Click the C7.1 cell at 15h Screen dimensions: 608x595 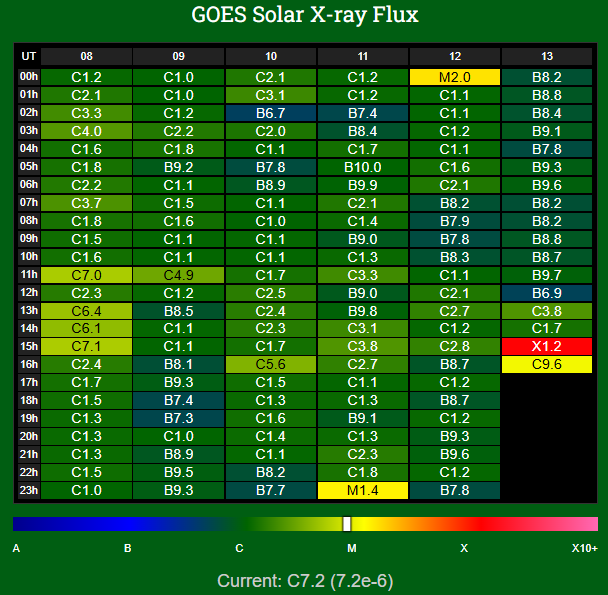pos(86,346)
